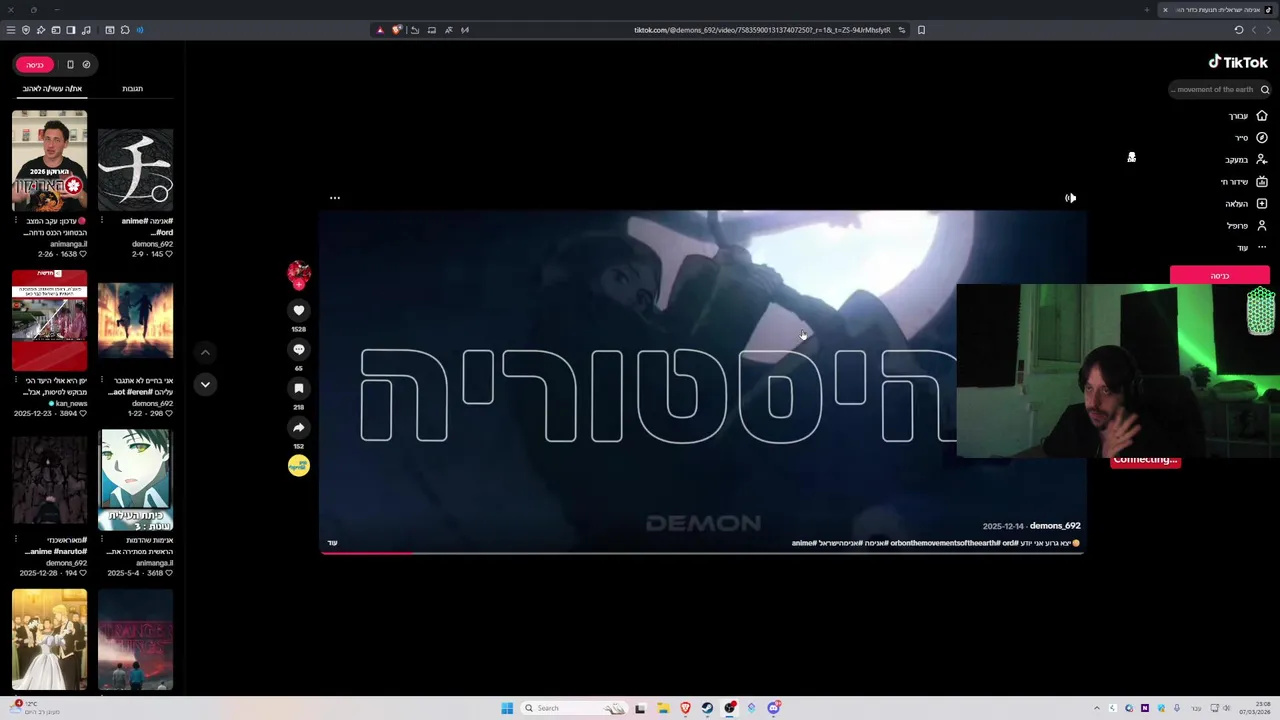Screen dimensions: 1280x720
Task: Open the clock showing 23:08
Action: click(x=1256, y=708)
